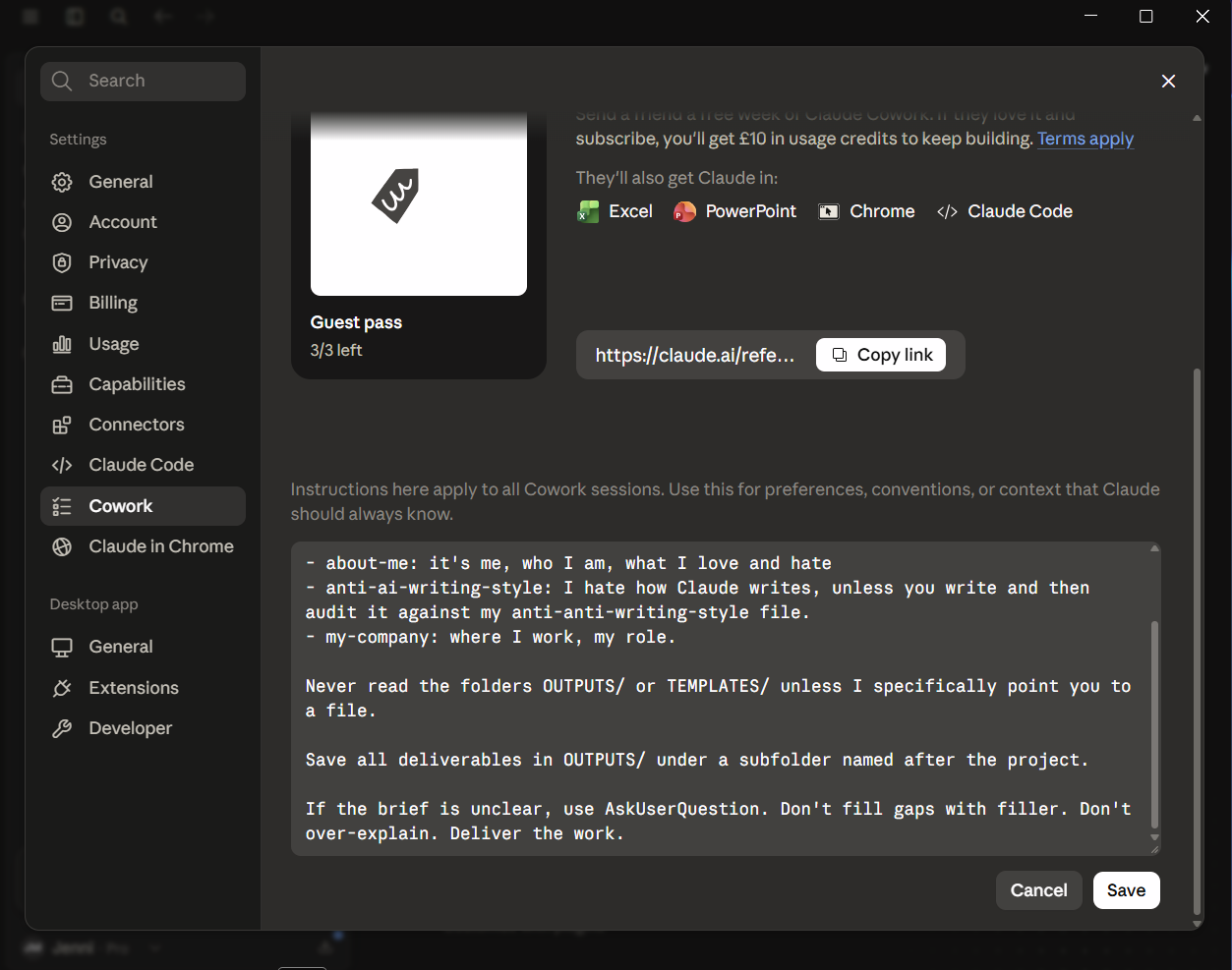1232x970 pixels.
Task: Open Capabilities via the briefcase icon
Action: [x=62, y=384]
